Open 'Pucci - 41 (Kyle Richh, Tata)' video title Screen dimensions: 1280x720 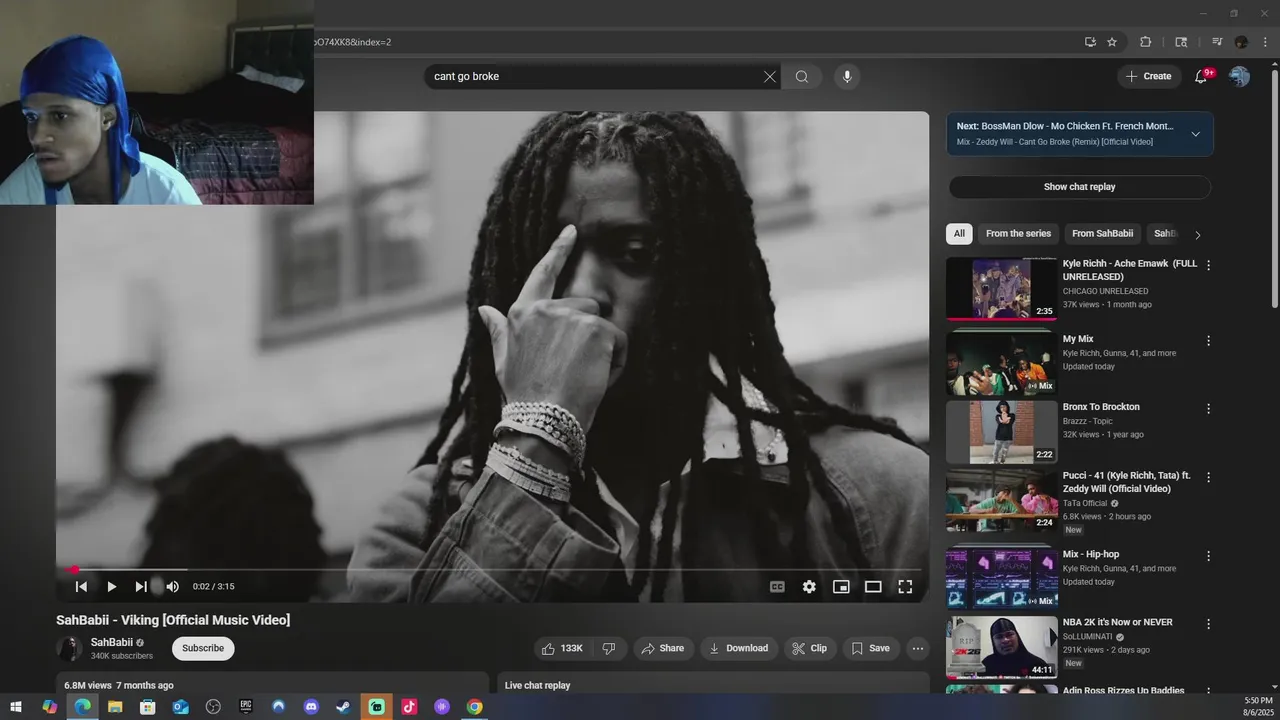1126,482
